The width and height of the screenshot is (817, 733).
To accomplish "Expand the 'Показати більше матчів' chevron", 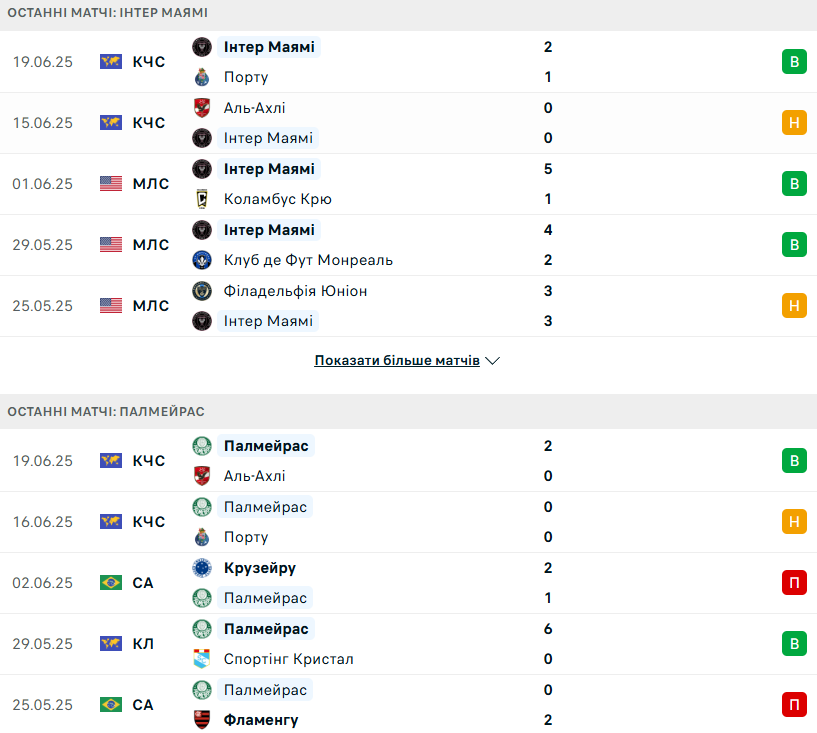I will click(x=492, y=360).
